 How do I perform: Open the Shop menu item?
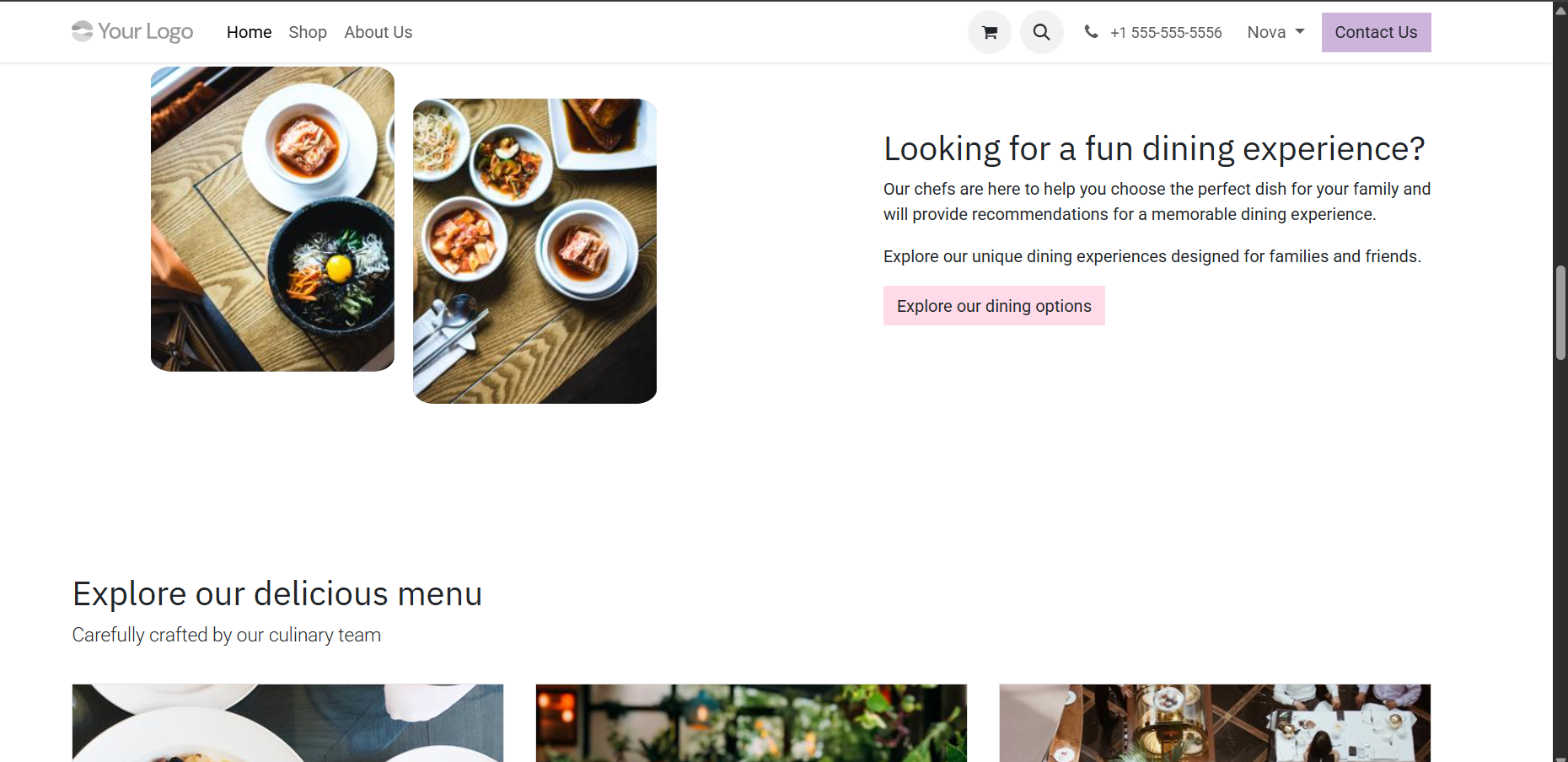(308, 32)
